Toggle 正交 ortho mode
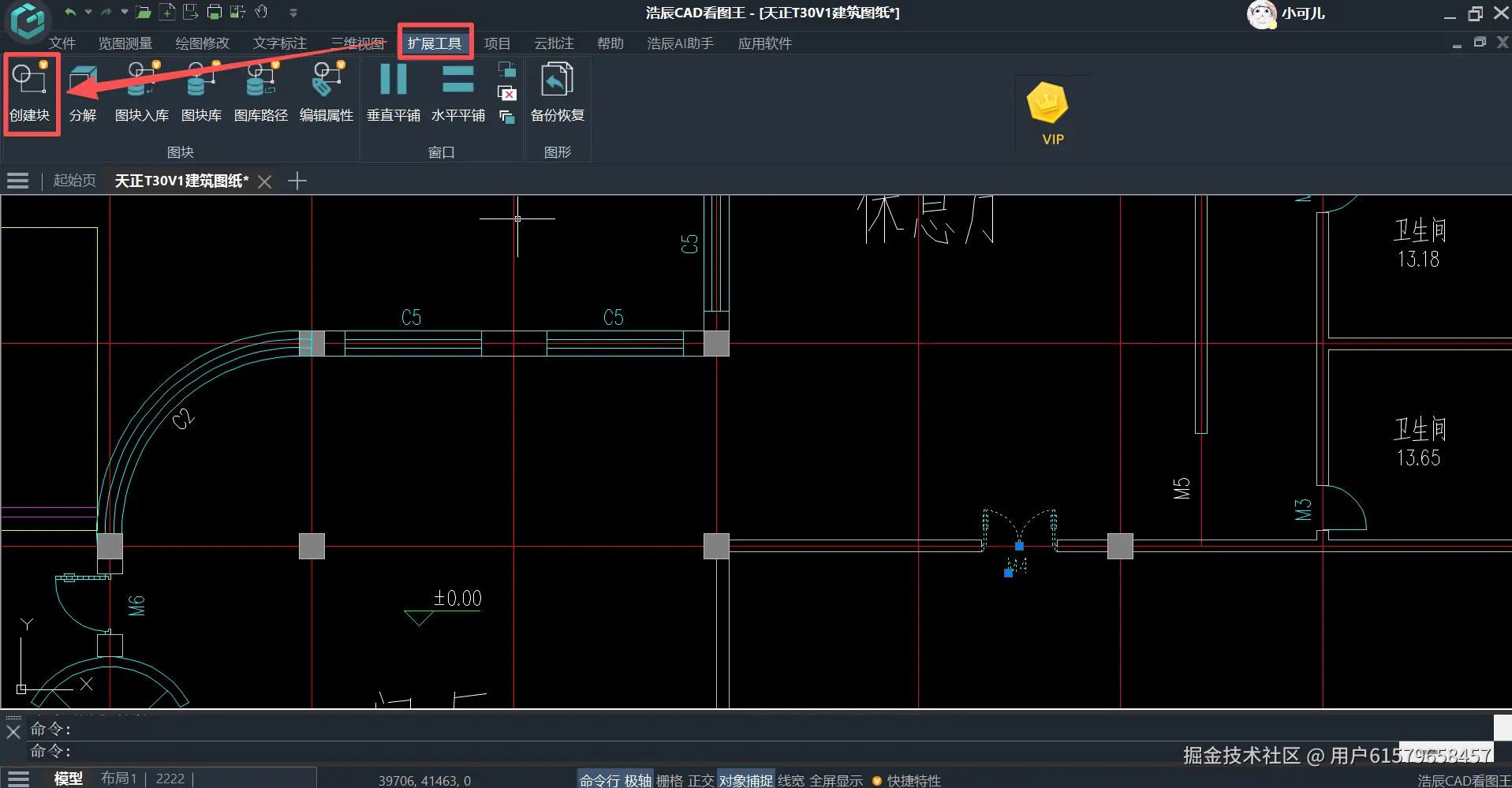This screenshot has width=1512, height=788. (x=701, y=780)
